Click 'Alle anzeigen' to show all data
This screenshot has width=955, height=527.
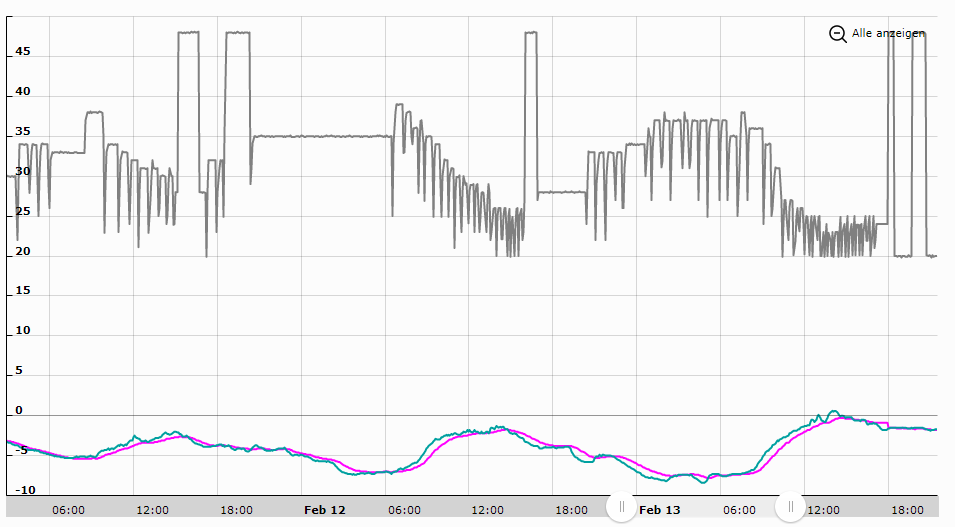[888, 34]
